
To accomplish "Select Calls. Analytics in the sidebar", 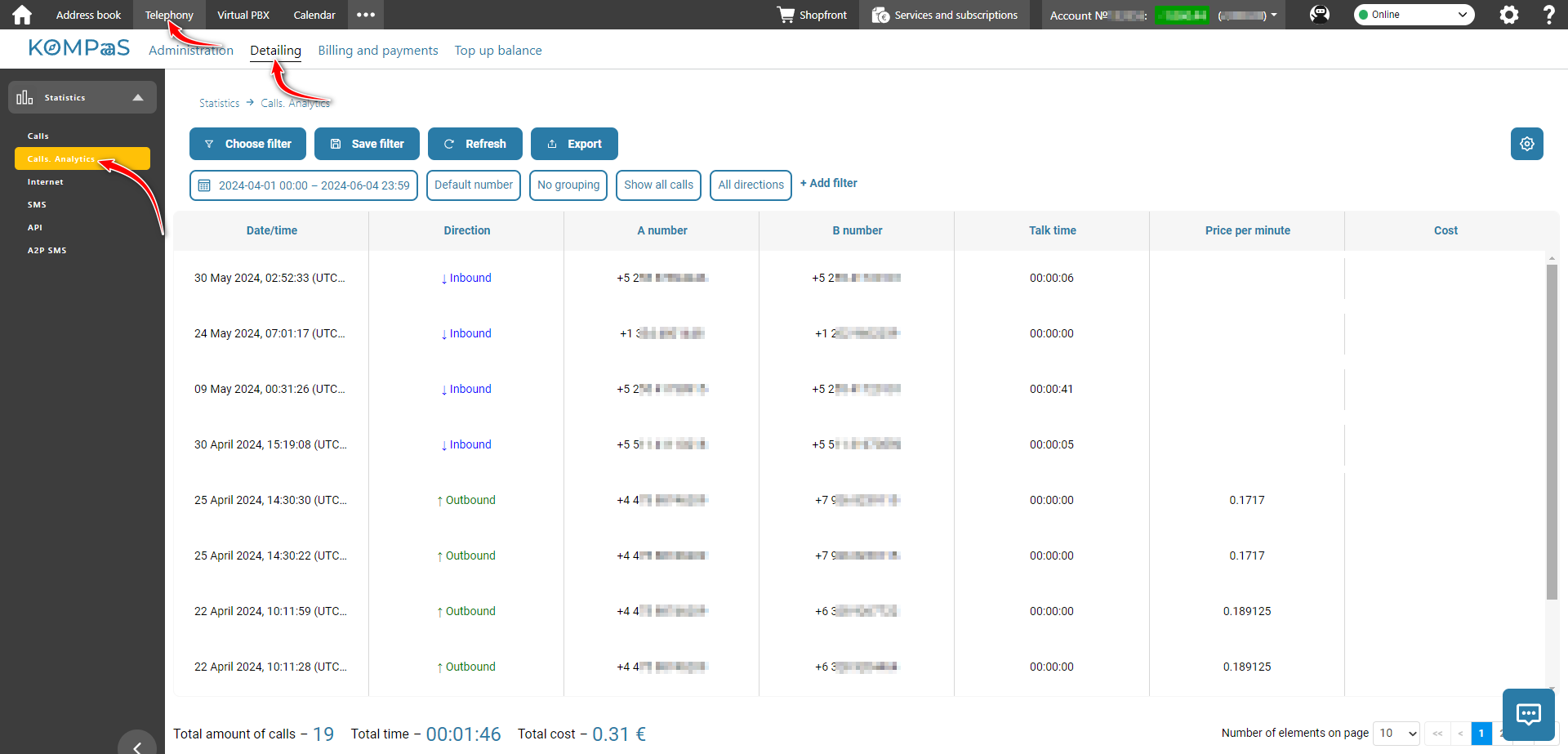I will [82, 158].
